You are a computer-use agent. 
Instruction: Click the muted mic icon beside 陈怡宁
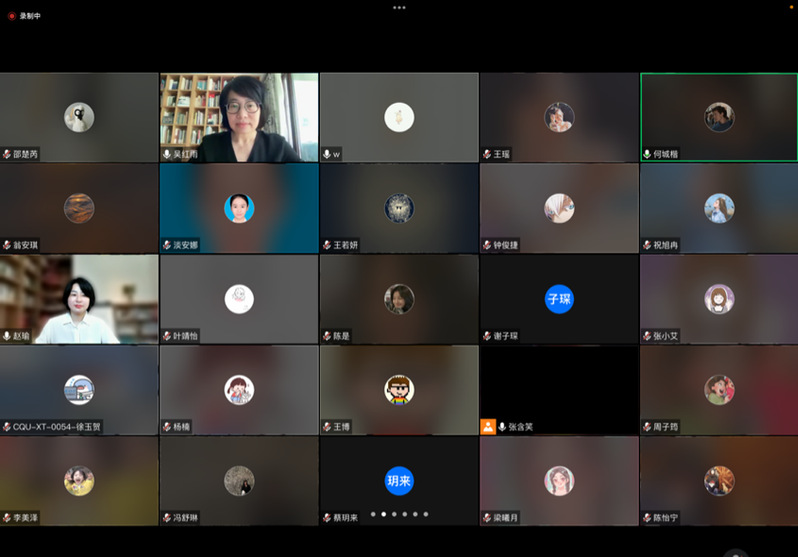click(647, 518)
